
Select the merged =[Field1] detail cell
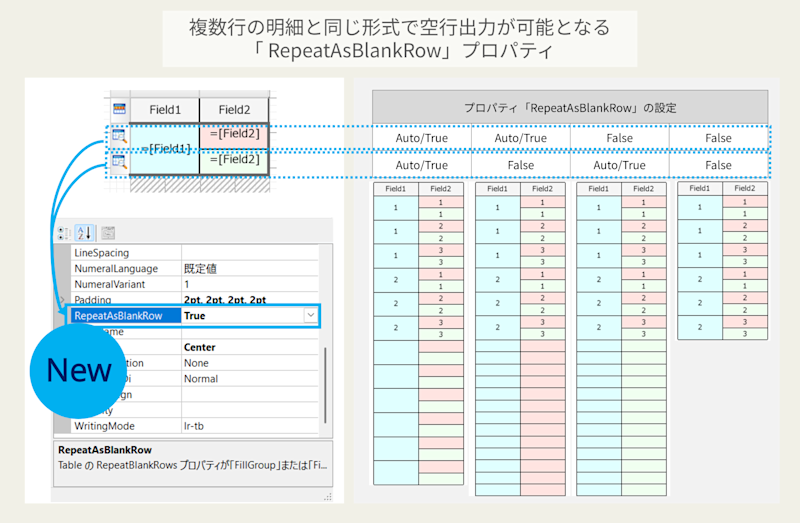165,149
